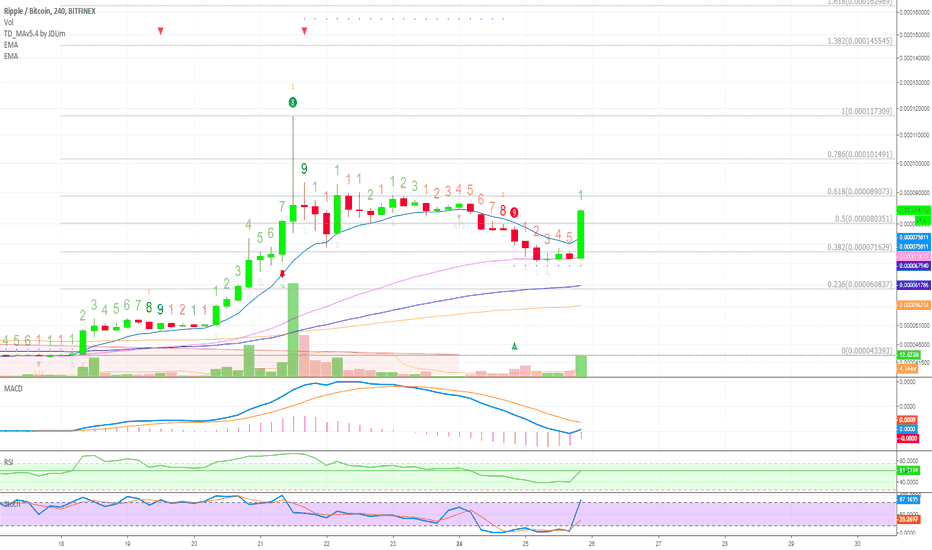The height and width of the screenshot is (550, 932).
Task: Select the 0.382(0.000071629) Fibonacci level label
Action: tap(859, 247)
